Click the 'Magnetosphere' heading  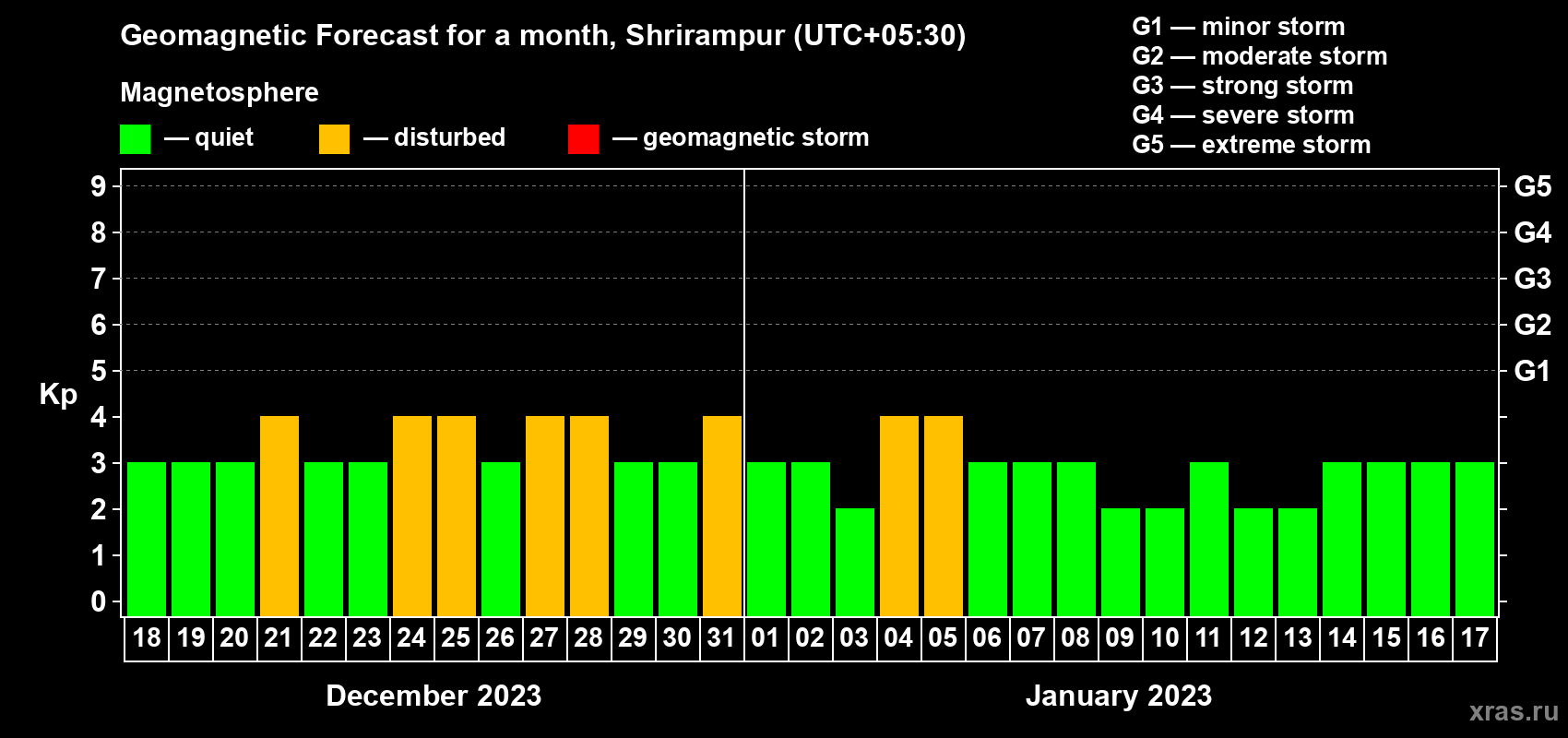click(220, 92)
